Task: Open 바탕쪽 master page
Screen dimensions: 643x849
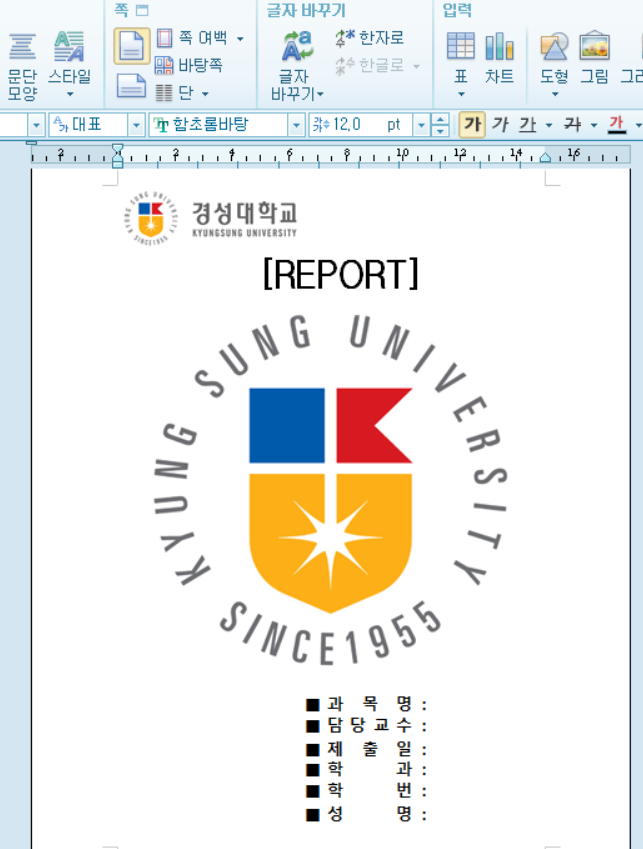Action: 189,65
